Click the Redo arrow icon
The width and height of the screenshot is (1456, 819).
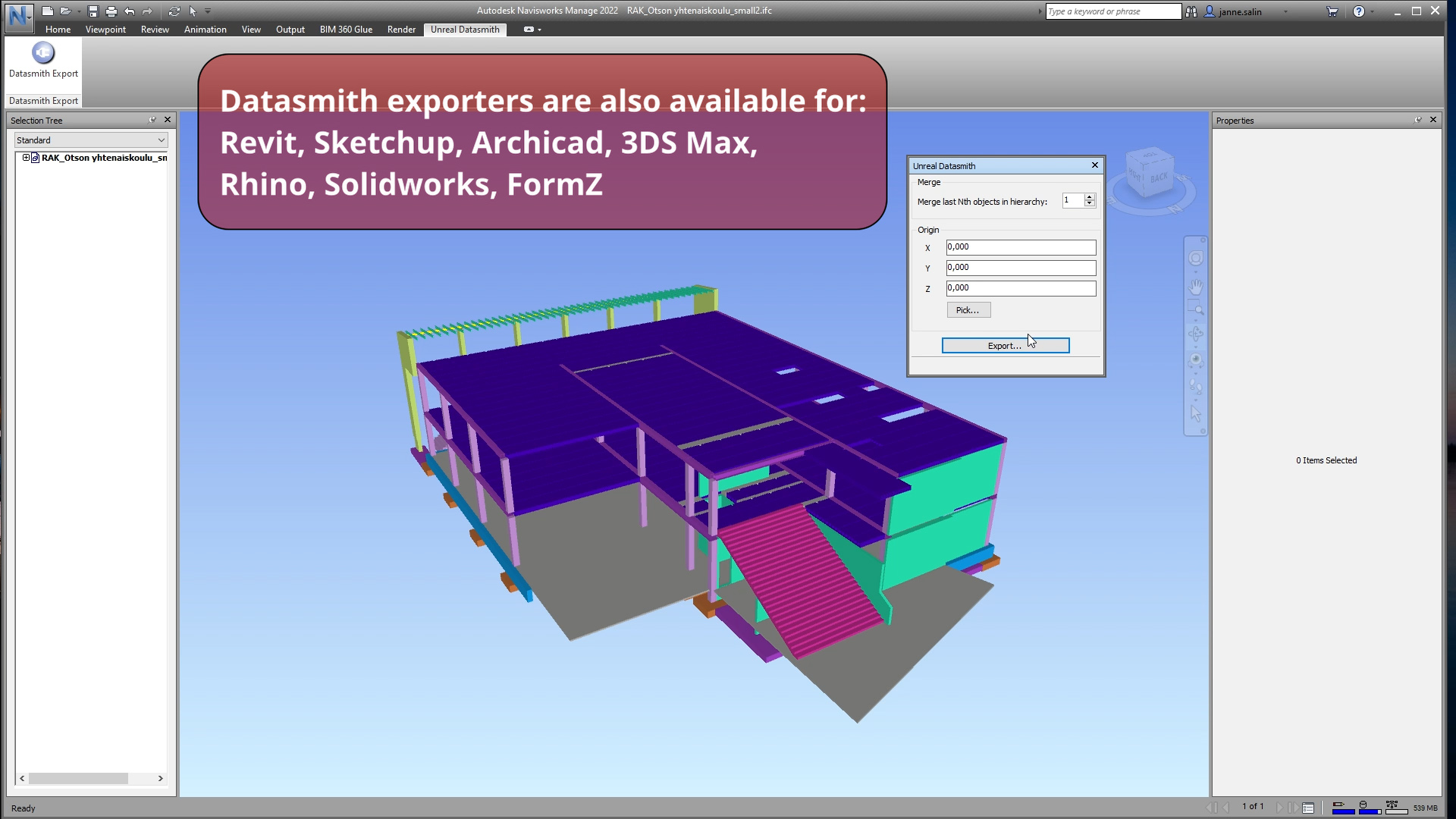tap(147, 11)
